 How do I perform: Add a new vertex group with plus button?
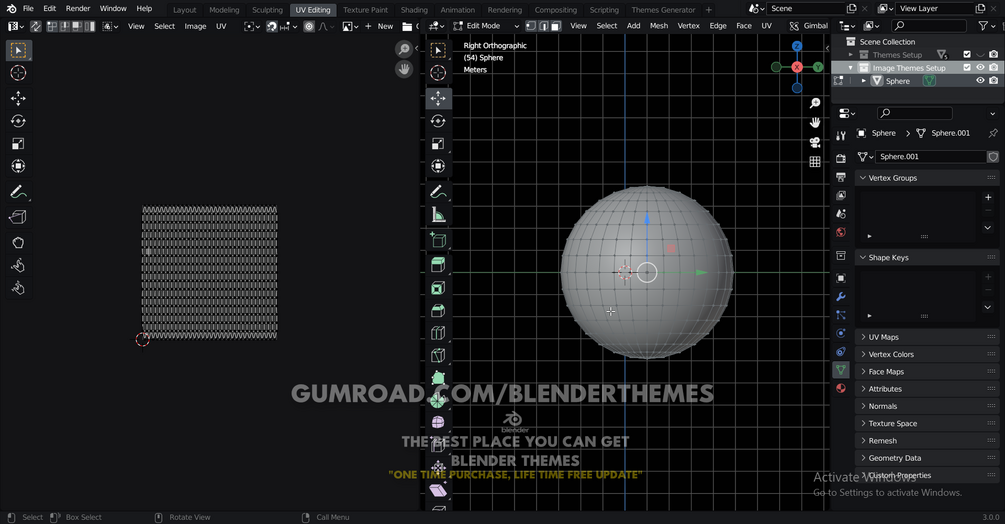pos(988,197)
